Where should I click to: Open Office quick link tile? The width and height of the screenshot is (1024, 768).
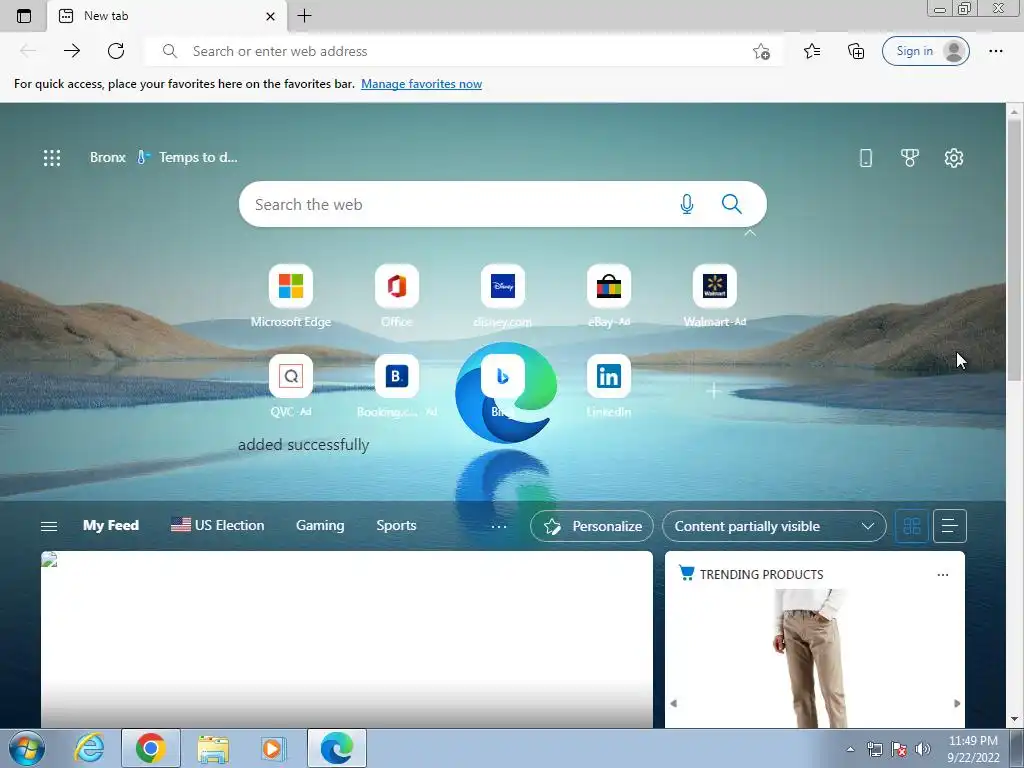pos(396,296)
